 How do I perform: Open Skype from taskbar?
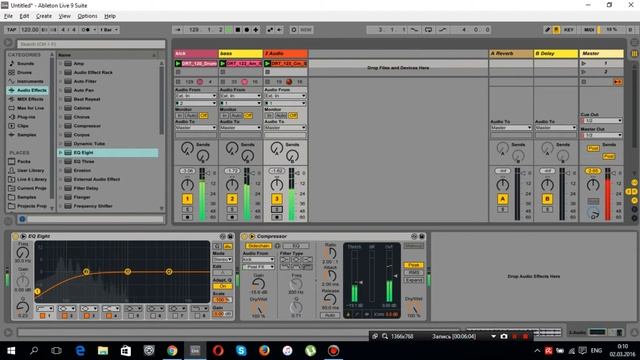click(x=241, y=351)
